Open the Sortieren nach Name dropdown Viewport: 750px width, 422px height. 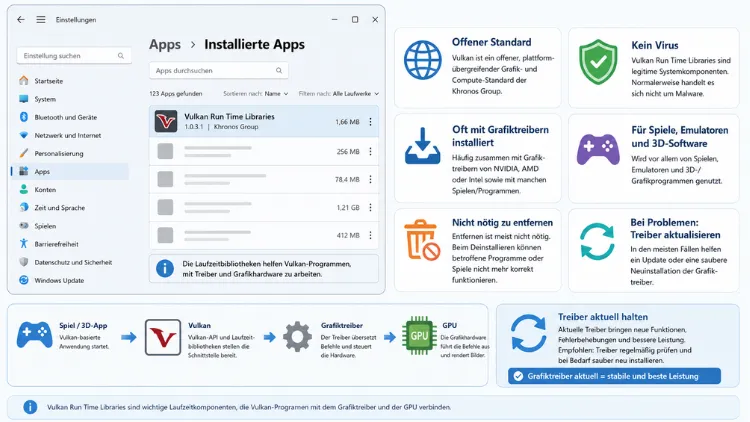256,94
